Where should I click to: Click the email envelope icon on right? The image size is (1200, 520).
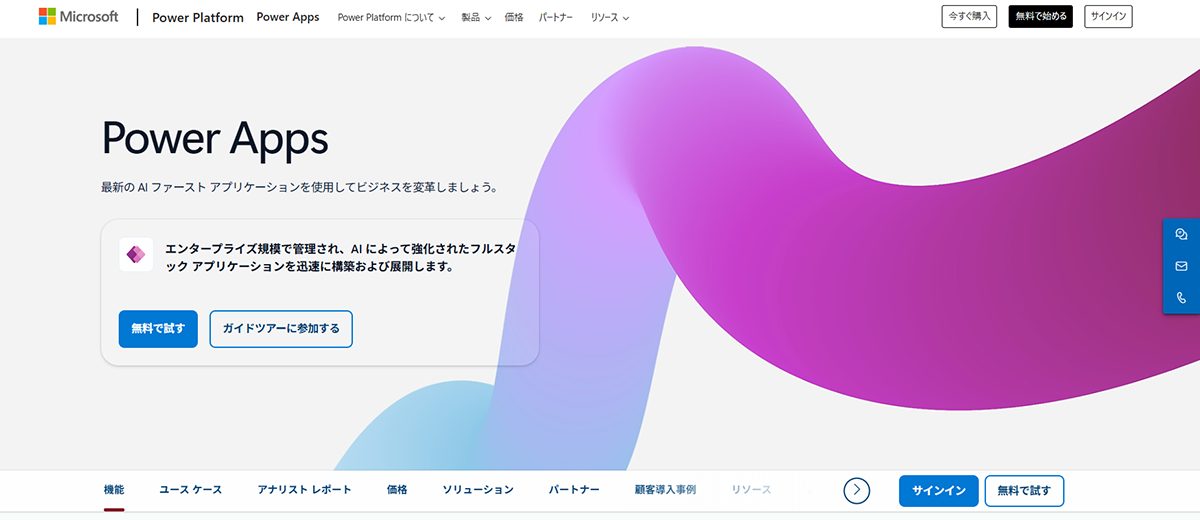(x=1181, y=266)
